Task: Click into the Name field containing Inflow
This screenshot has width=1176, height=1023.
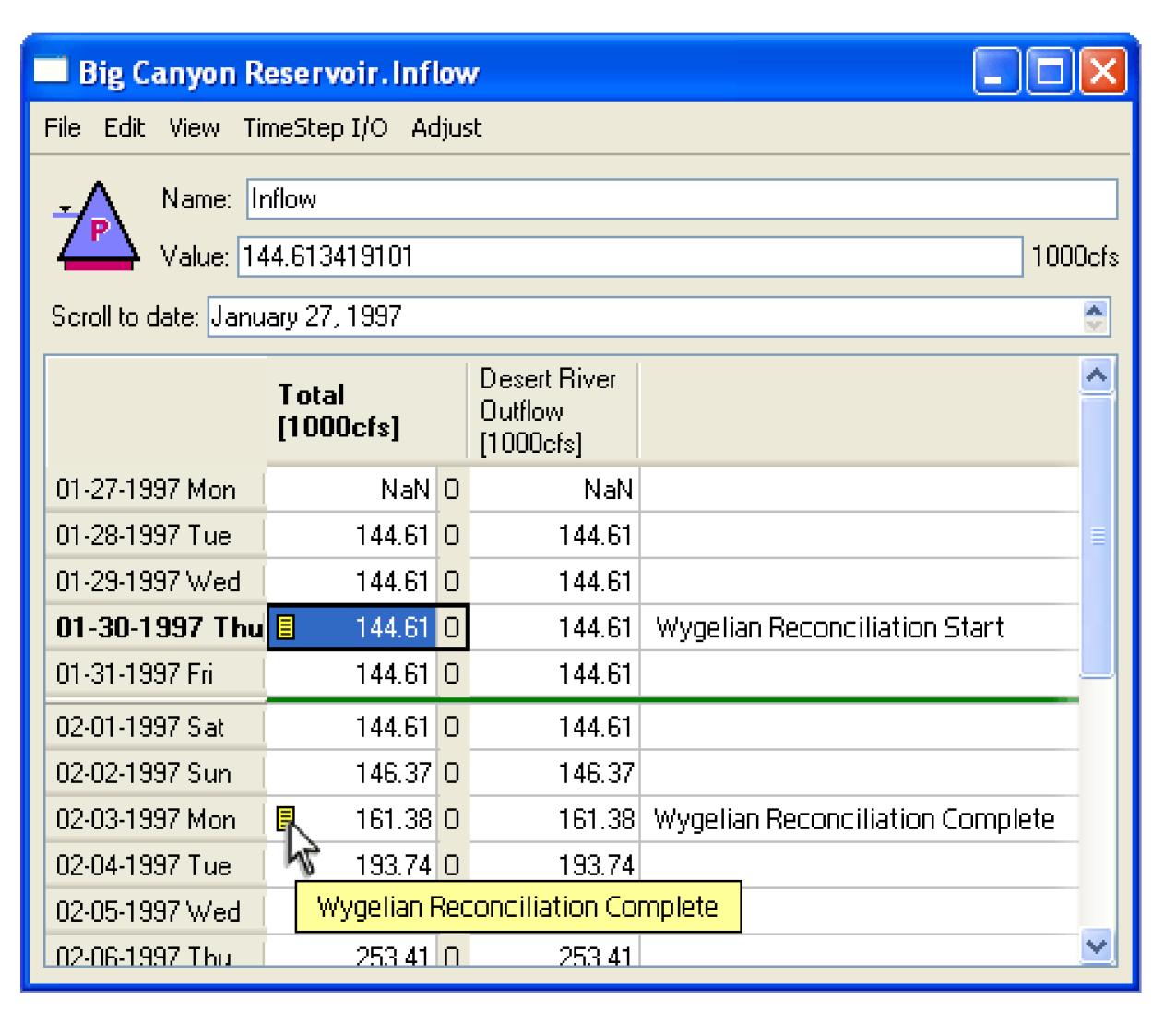Action: tap(681, 199)
